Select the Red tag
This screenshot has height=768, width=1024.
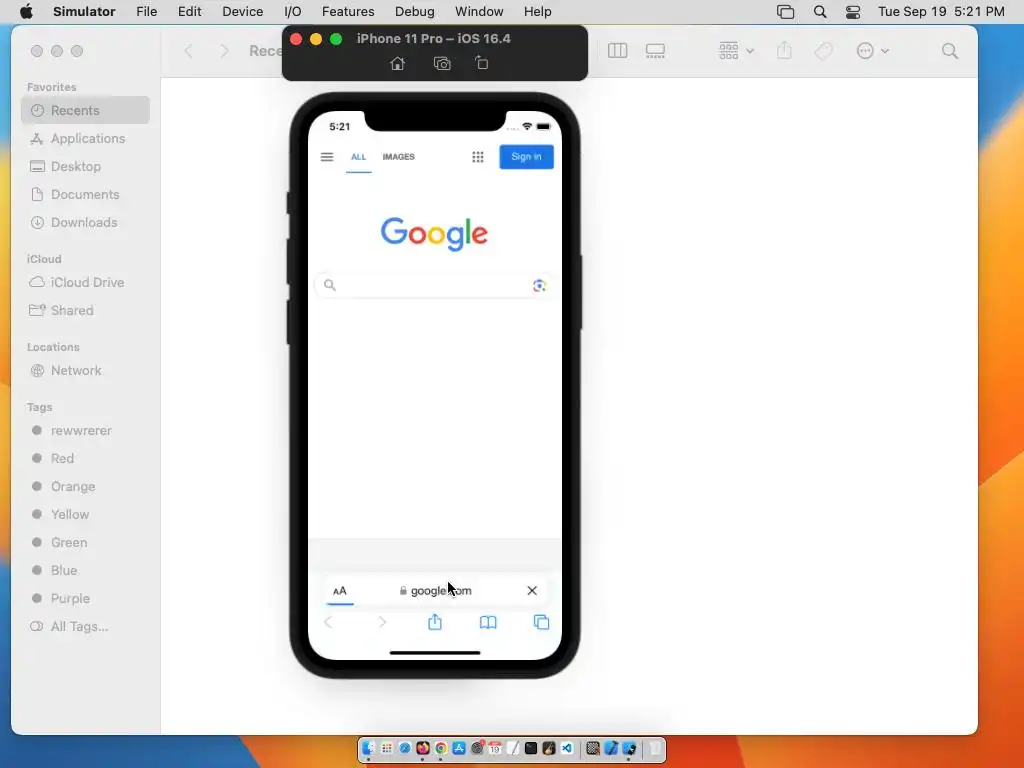tap(86, 458)
